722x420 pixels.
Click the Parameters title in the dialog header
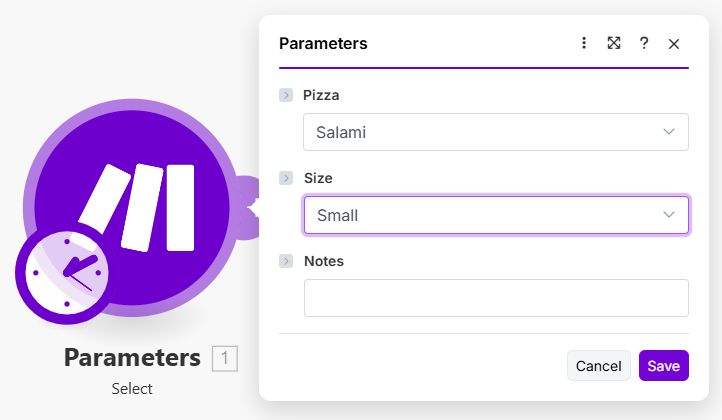(323, 44)
